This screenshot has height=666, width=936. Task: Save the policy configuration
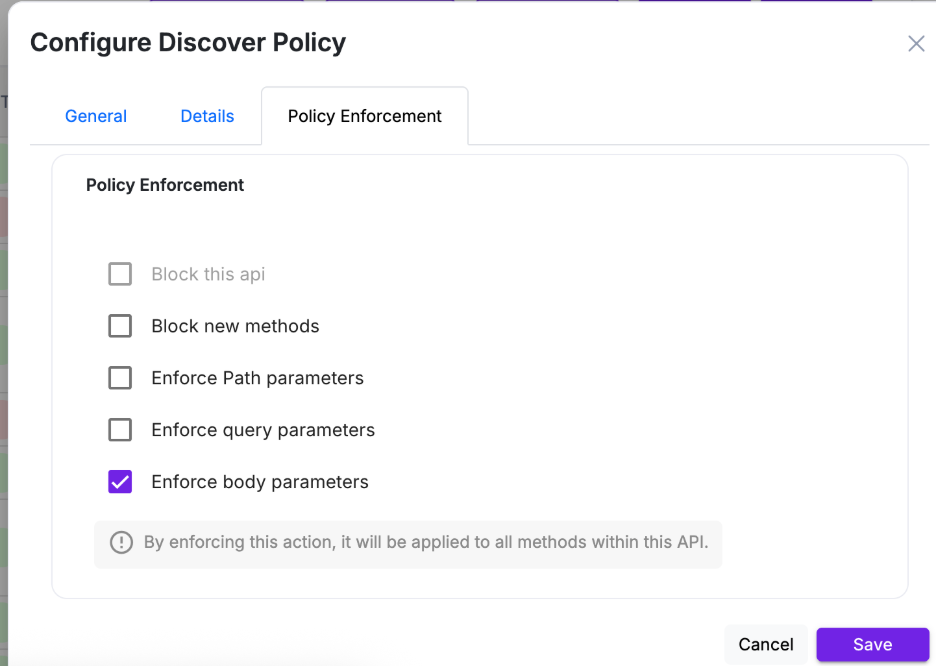pos(872,645)
